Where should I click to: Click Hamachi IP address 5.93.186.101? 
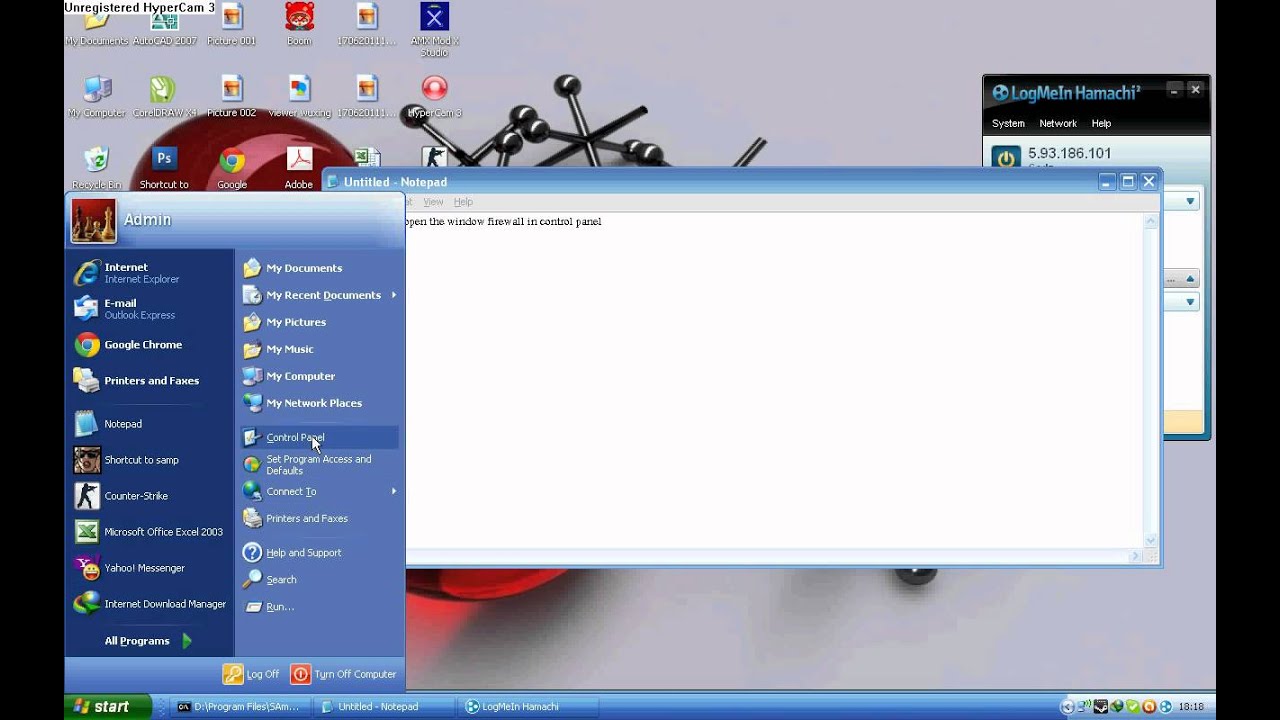click(1069, 153)
